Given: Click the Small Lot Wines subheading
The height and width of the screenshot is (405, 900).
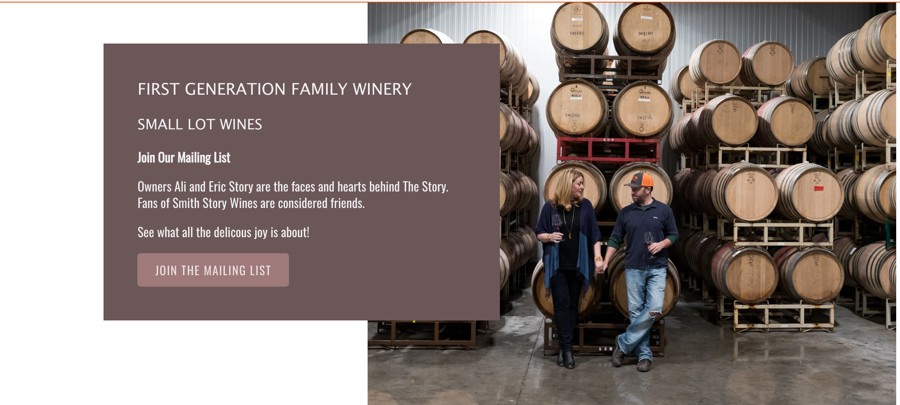Looking at the screenshot, I should 200,125.
